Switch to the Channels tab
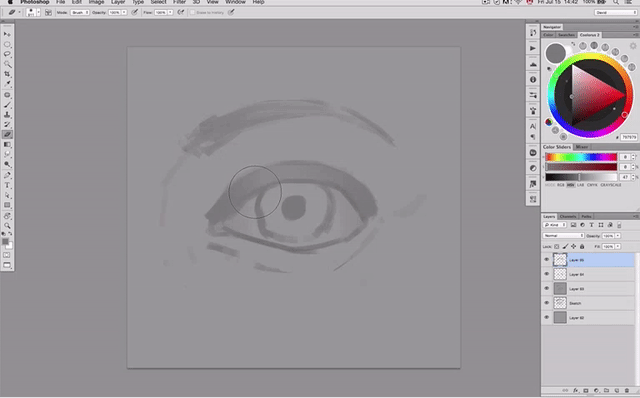 tap(568, 216)
